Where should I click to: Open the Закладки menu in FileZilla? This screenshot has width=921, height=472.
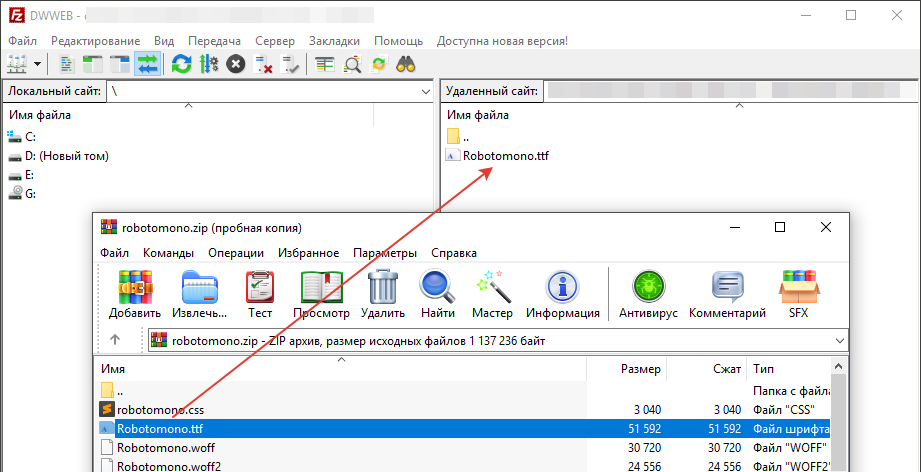pyautogui.click(x=334, y=41)
